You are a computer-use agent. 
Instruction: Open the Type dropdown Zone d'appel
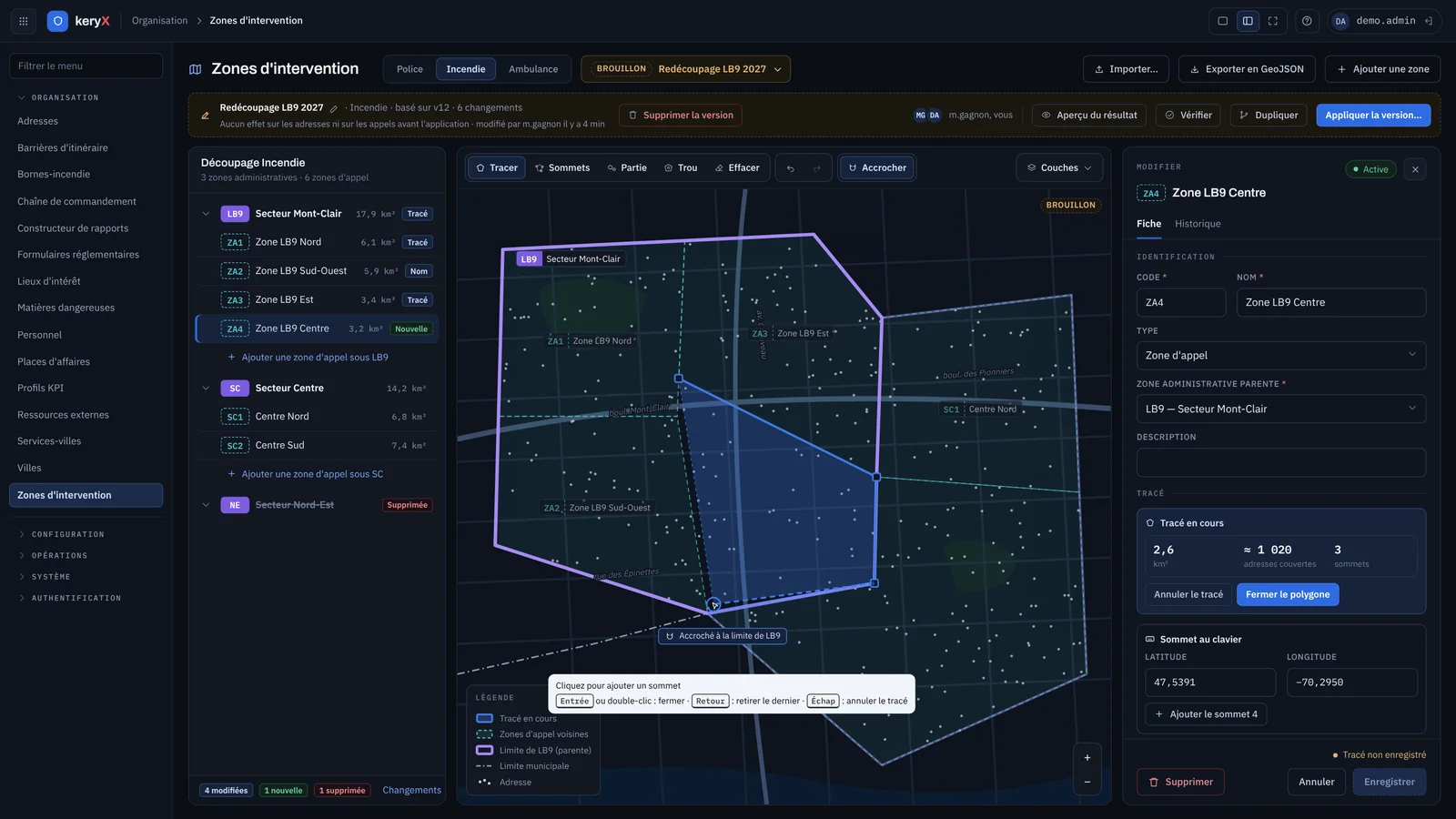coord(1280,356)
